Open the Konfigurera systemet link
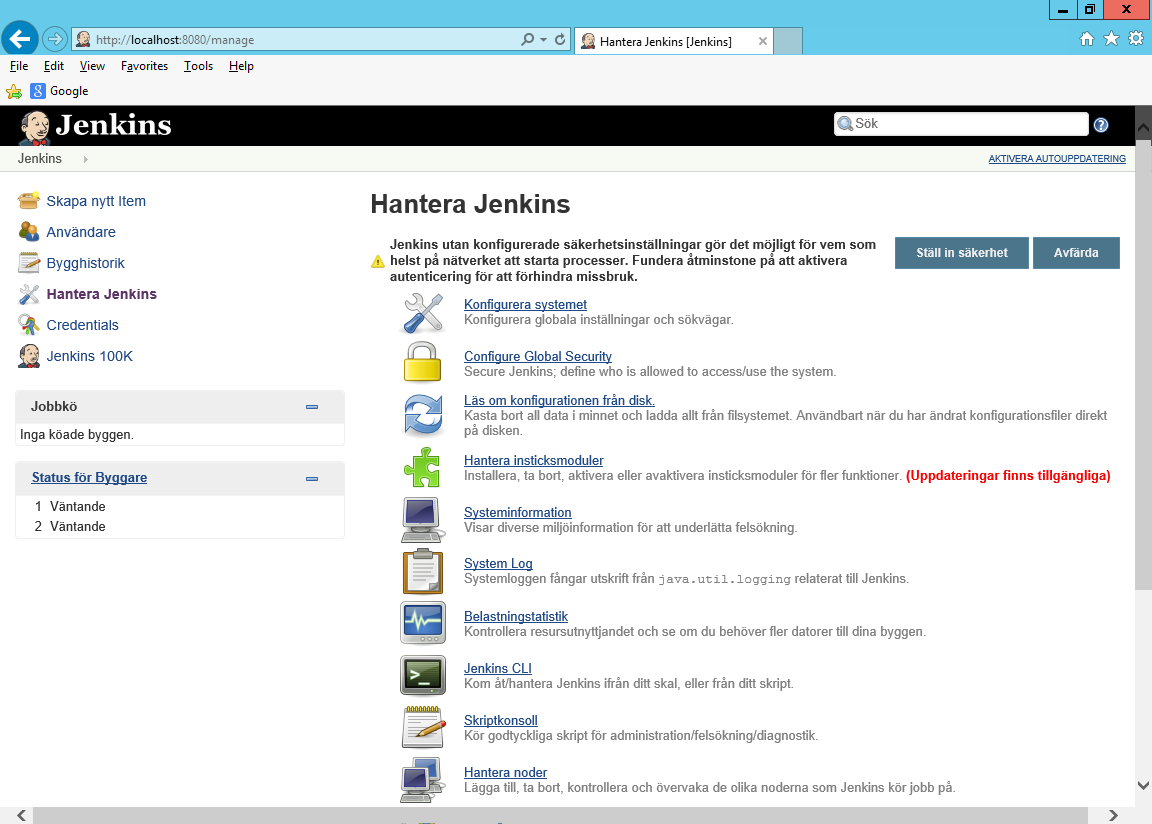This screenshot has width=1152, height=824. (525, 304)
